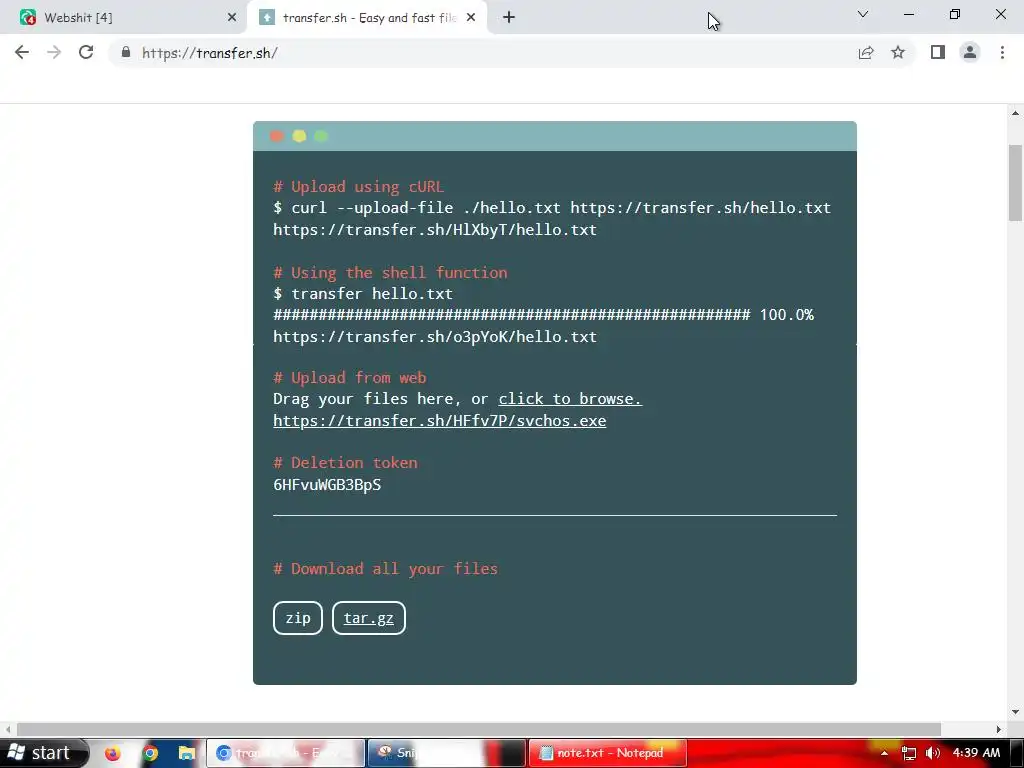Image resolution: width=1024 pixels, height=768 pixels.
Task: Click the red dot in terminal header
Action: pyautogui.click(x=276, y=136)
